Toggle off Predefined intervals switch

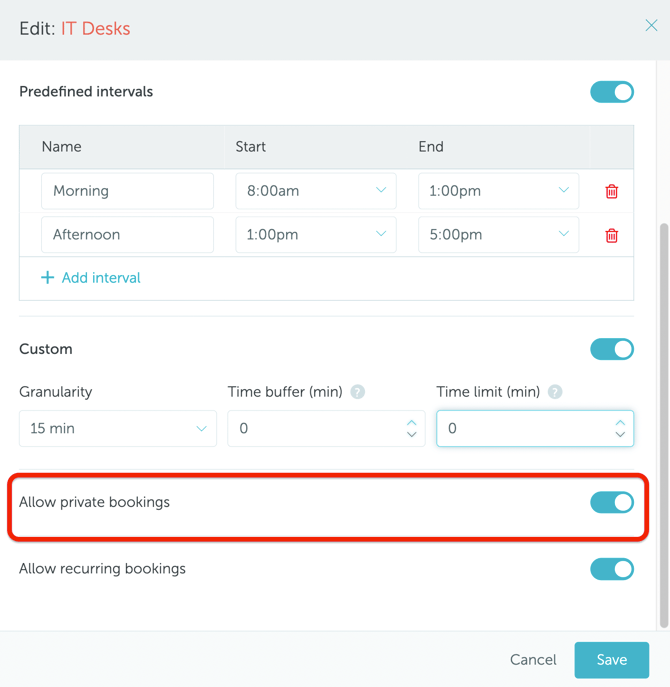(x=612, y=92)
